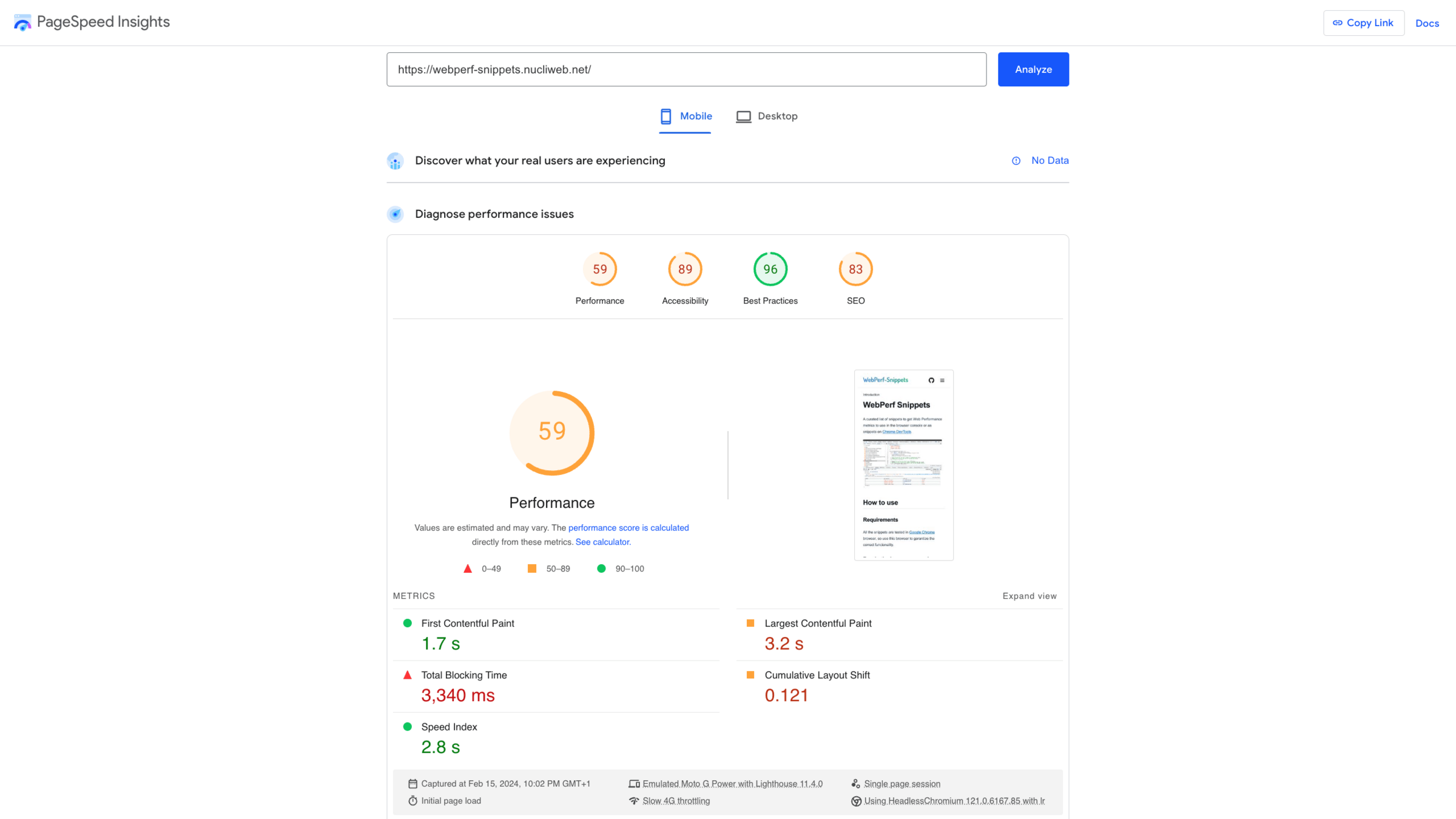Click the wifi icon beside Slow 4G throttling

pyautogui.click(x=634, y=801)
